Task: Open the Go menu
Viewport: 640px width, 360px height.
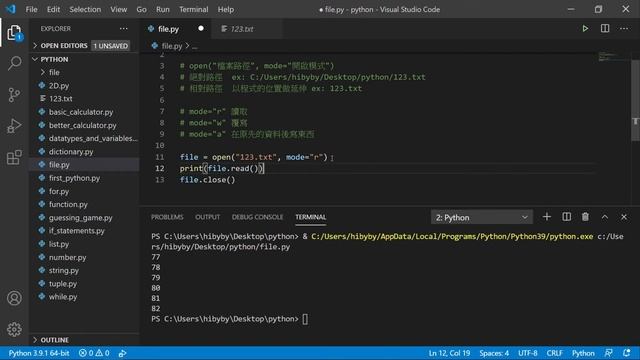Action: pos(141,9)
